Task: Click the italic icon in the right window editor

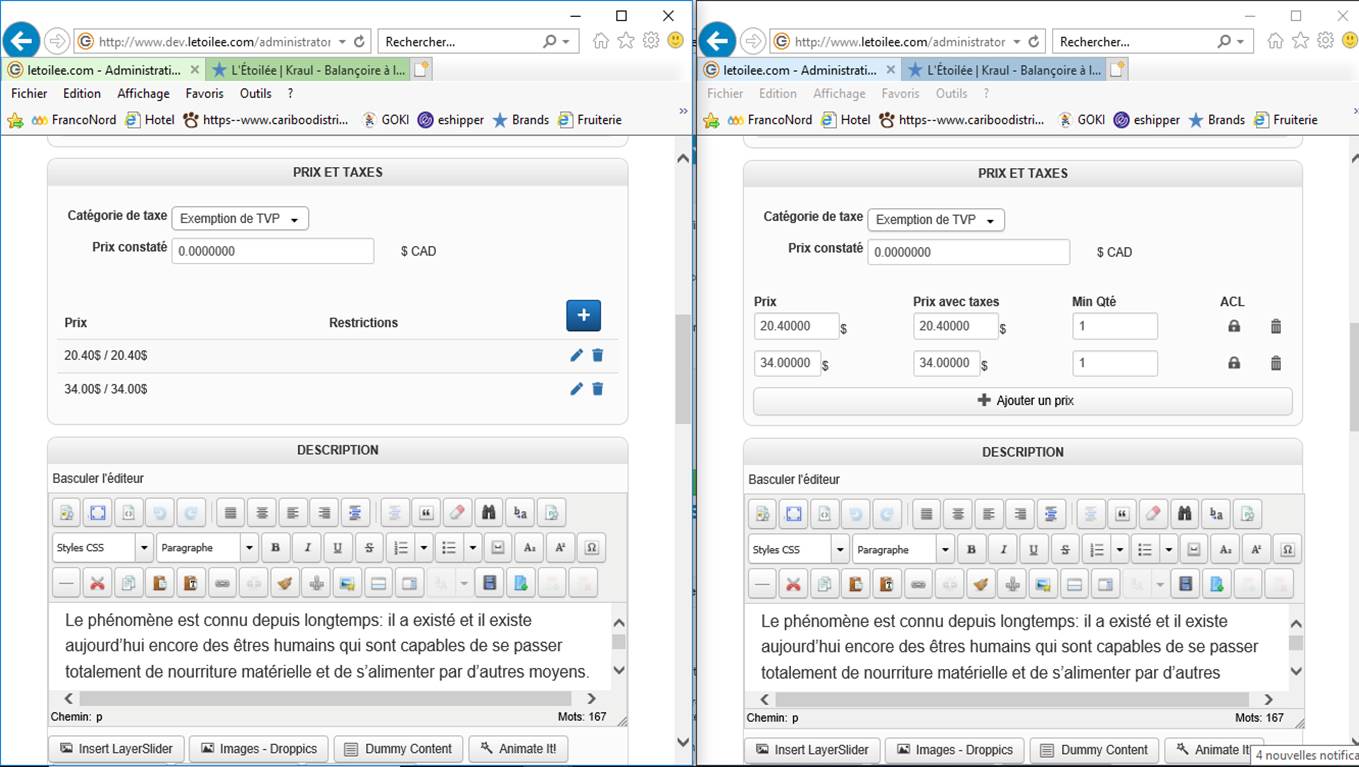Action: [1002, 549]
